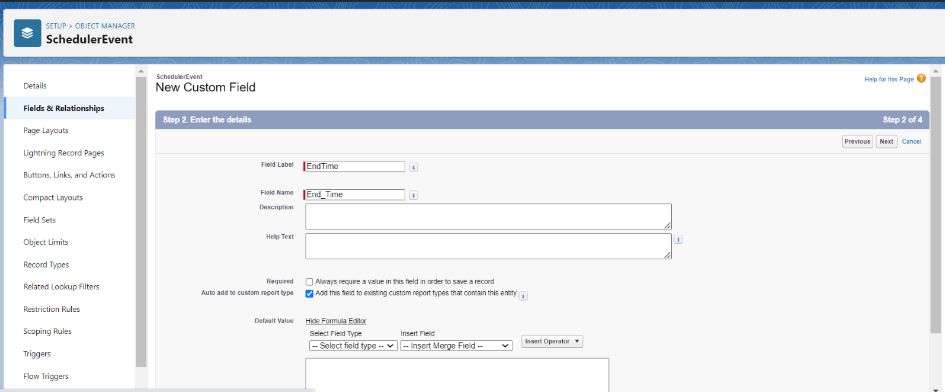Screen dimensions: 945x392
Task: Select Flow Triggers sidebar item
Action: [x=46, y=376]
